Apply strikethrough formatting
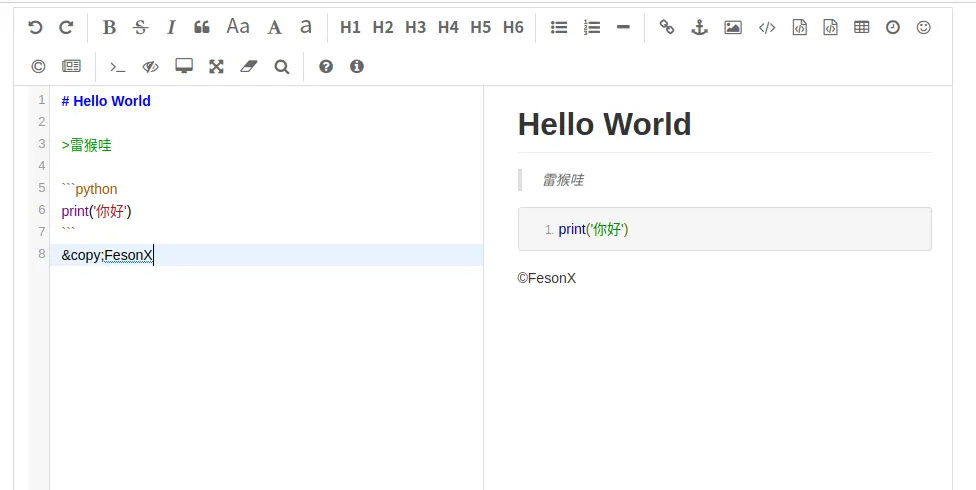The width and height of the screenshot is (976, 490). [x=141, y=27]
